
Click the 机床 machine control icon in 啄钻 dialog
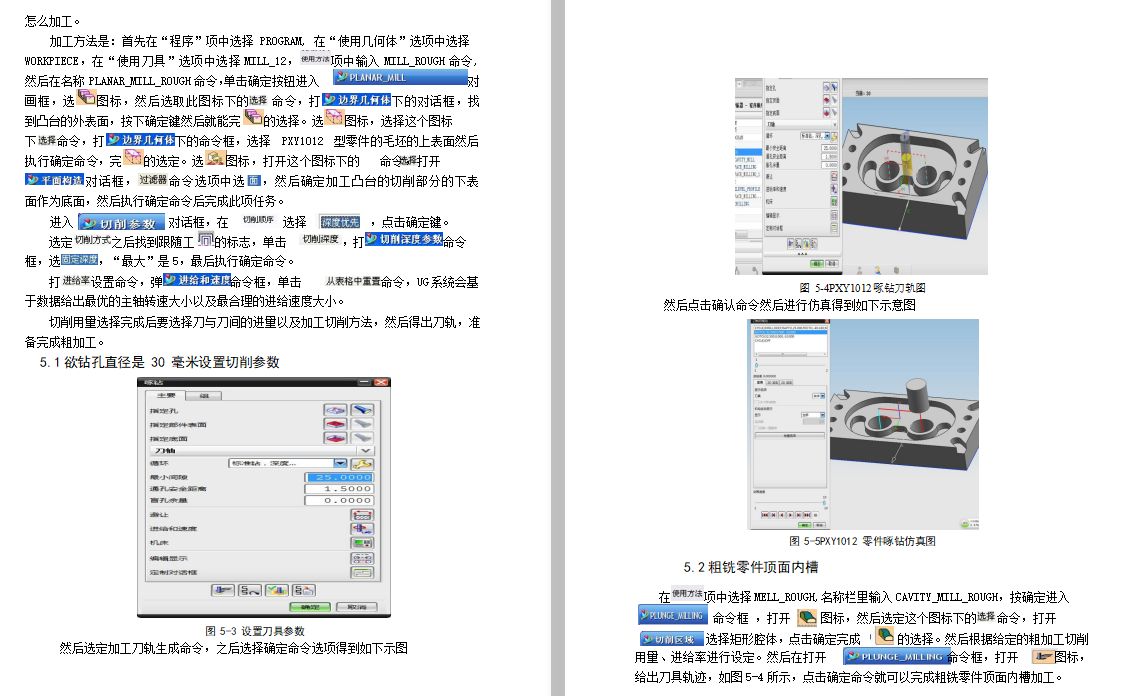pos(362,542)
